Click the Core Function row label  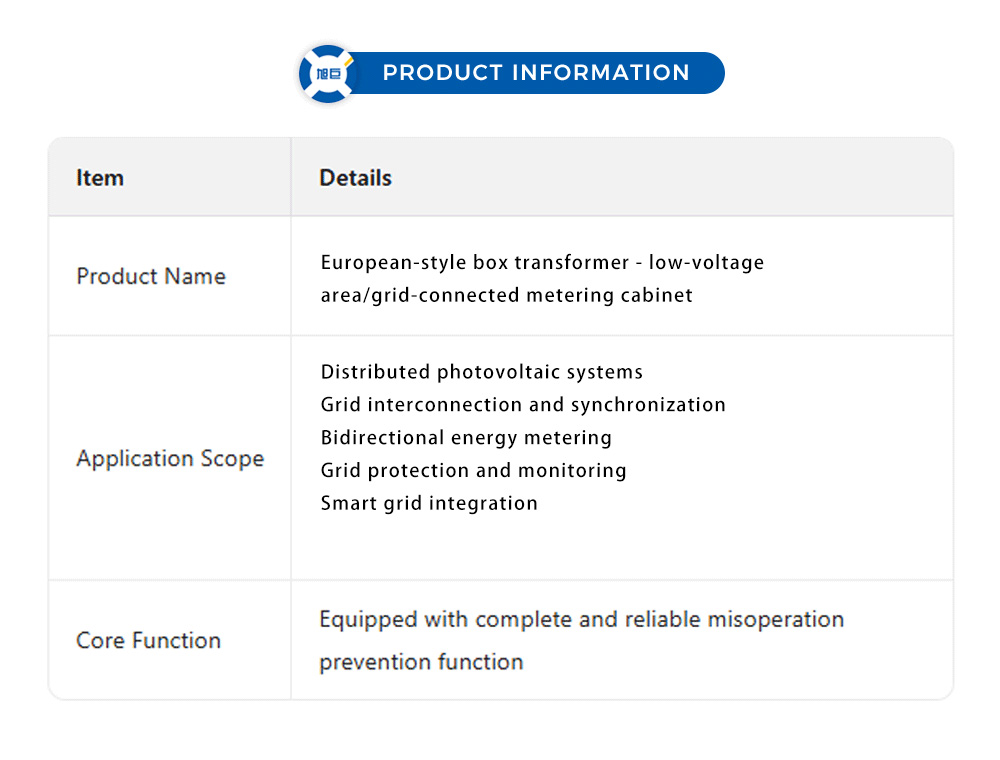point(148,641)
